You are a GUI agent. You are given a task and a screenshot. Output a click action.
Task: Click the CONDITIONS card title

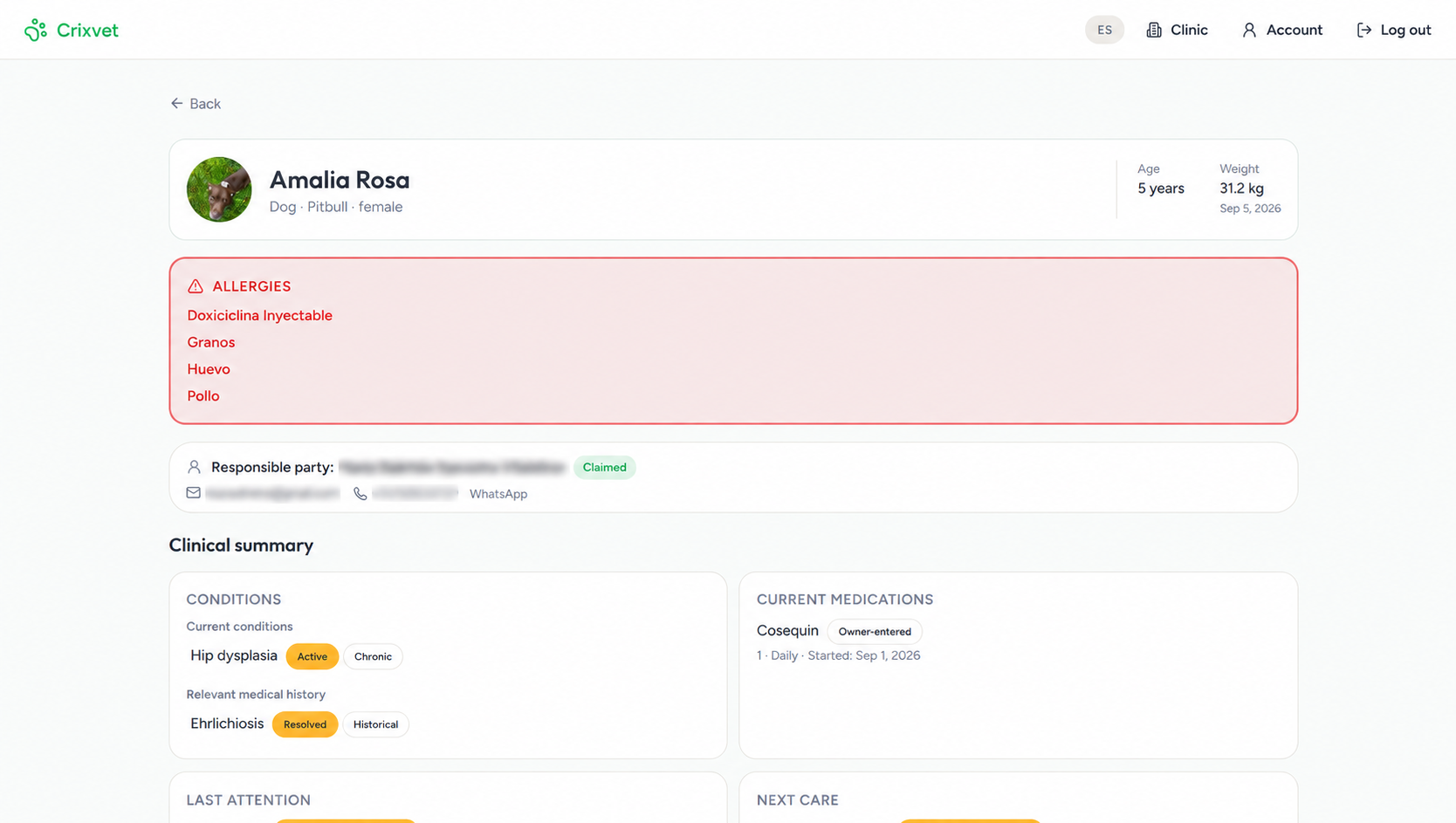tap(234, 600)
